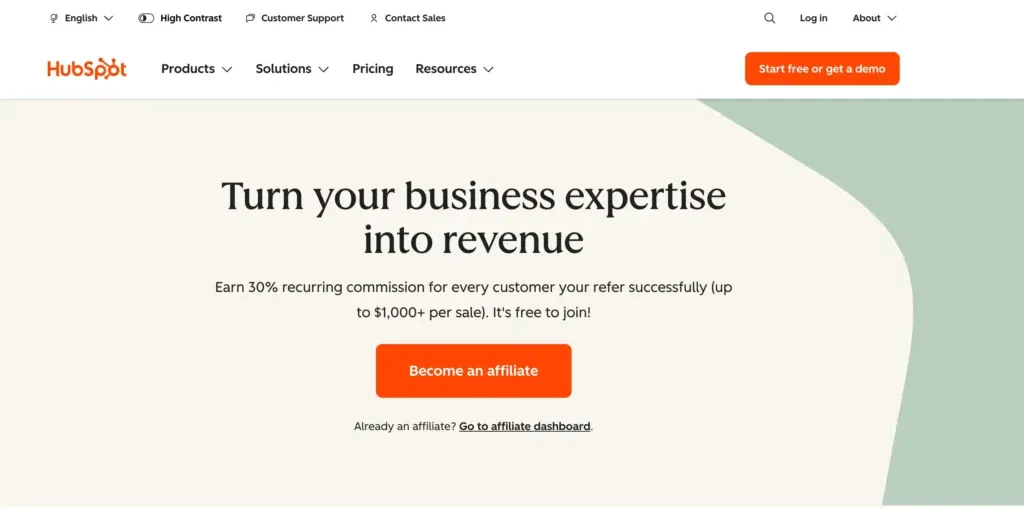This screenshot has width=1024, height=509.
Task: Open search with the magnifier icon
Action: coord(769,18)
